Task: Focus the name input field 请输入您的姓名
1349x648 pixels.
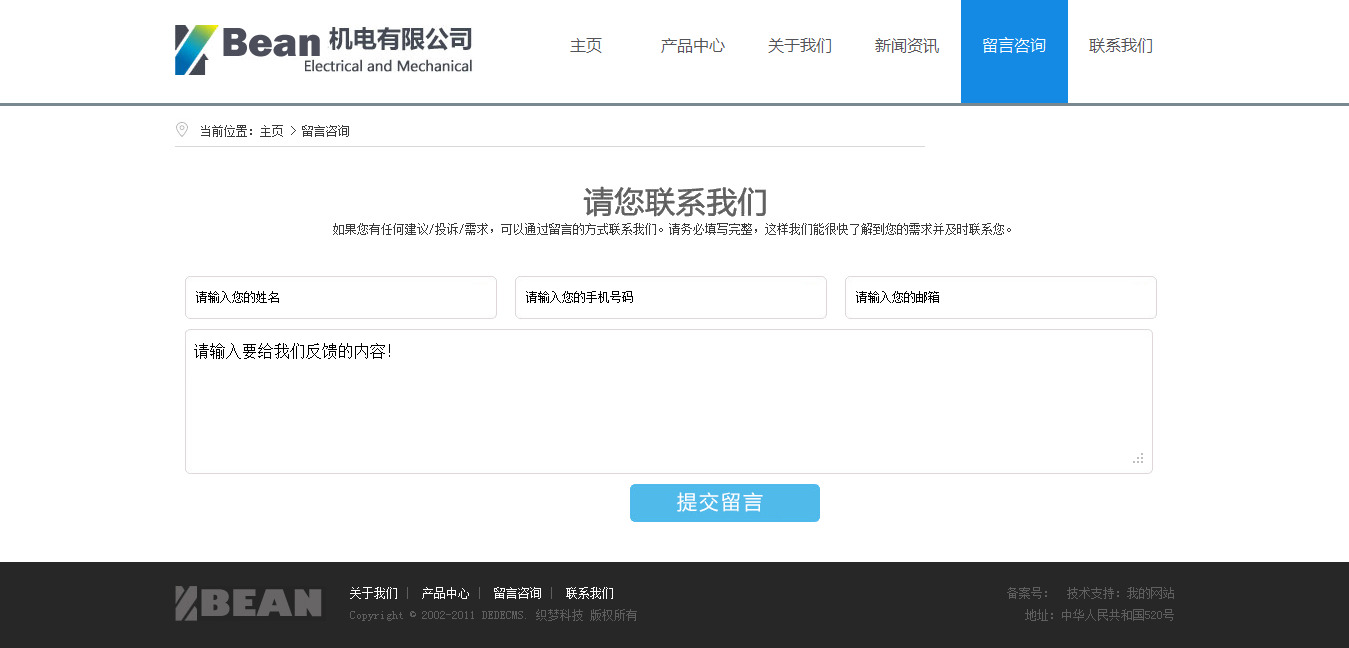Action: click(x=340, y=298)
